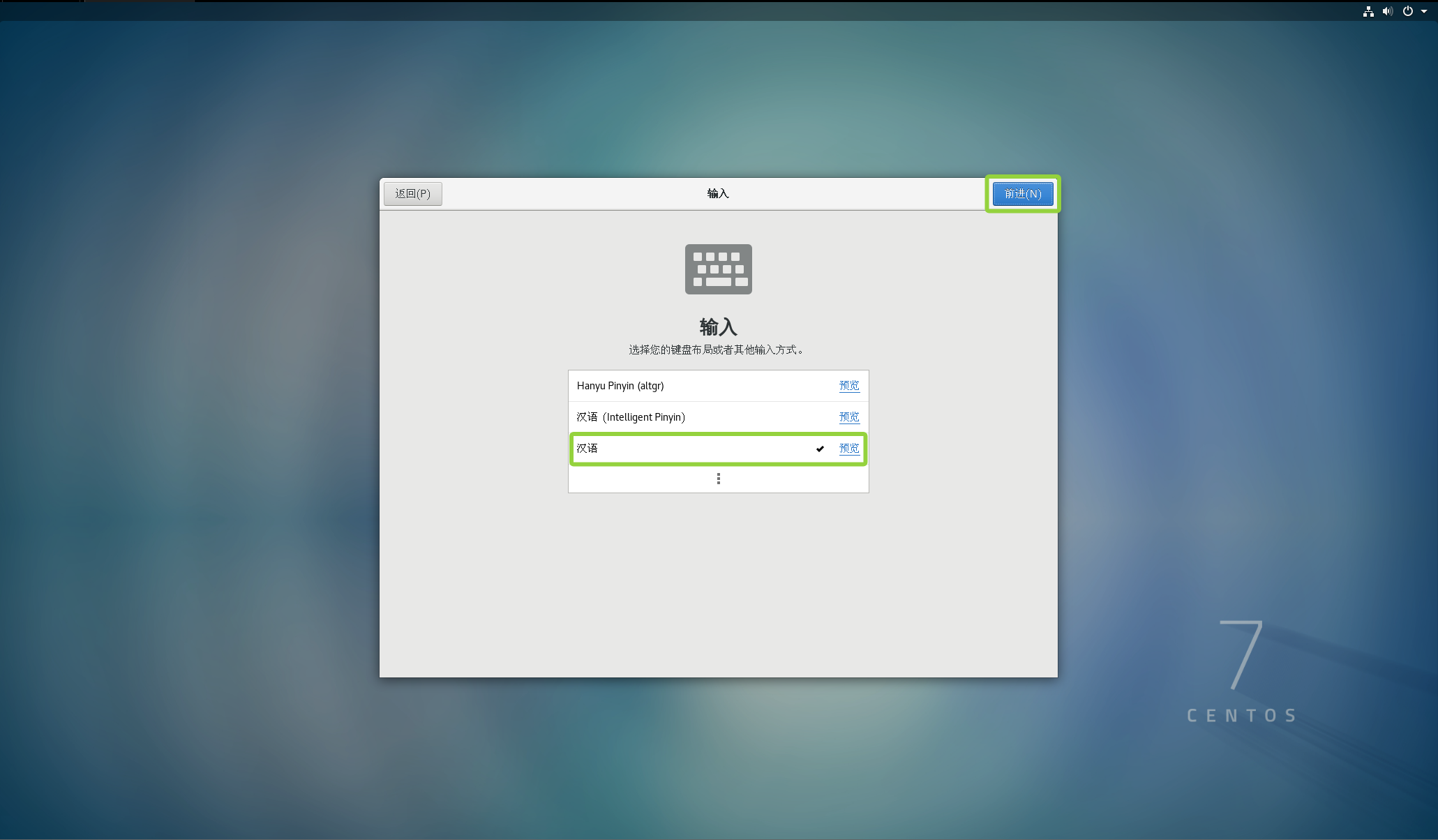Preview the Hanyu Pinyin (altgr) layout

tap(849, 386)
